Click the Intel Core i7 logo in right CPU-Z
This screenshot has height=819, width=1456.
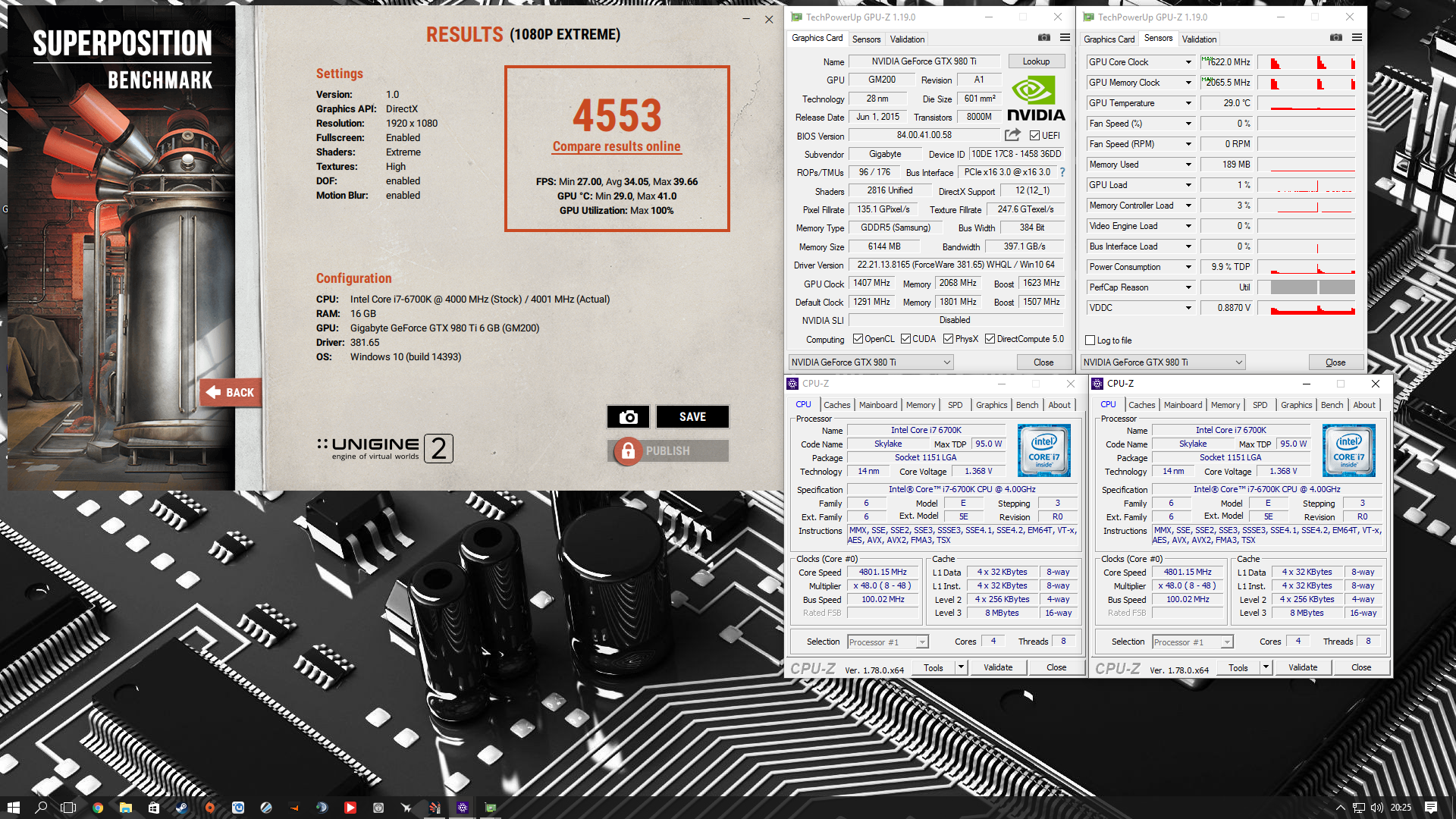coord(1348,450)
